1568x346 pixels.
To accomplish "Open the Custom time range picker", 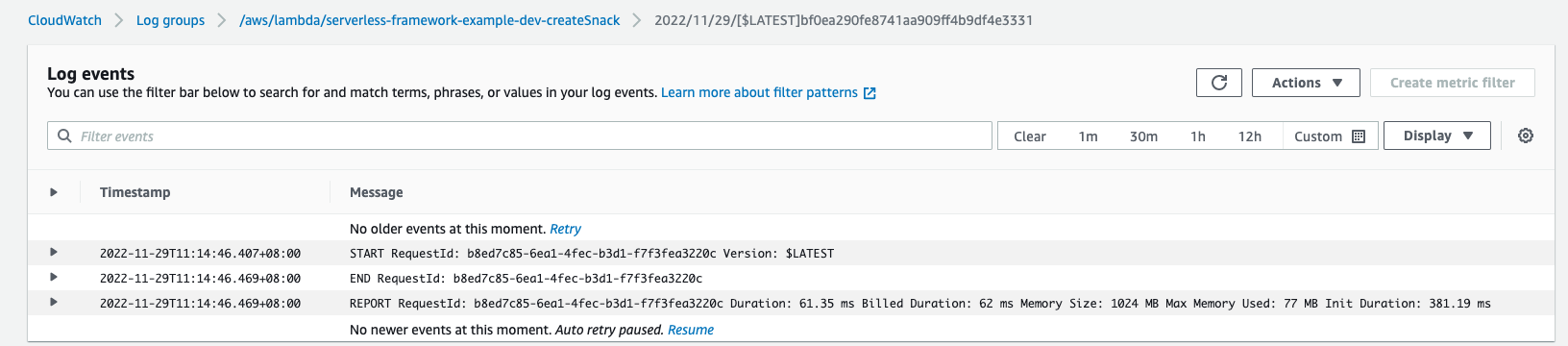I will 1330,136.
